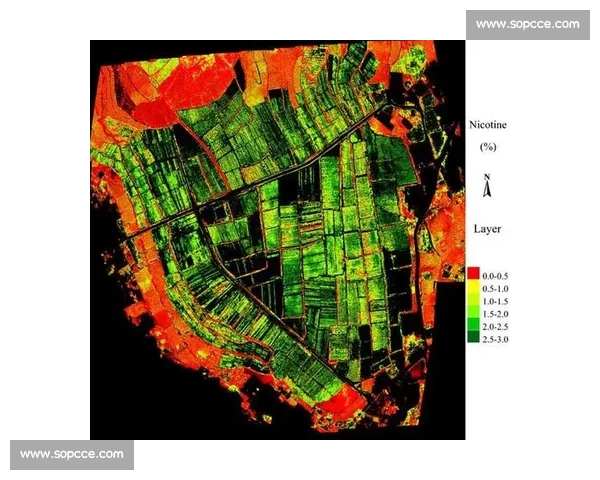This screenshot has width=600, height=480.
Task: Select the red 0.0-0.5 legend swatch
Action: click(x=472, y=274)
